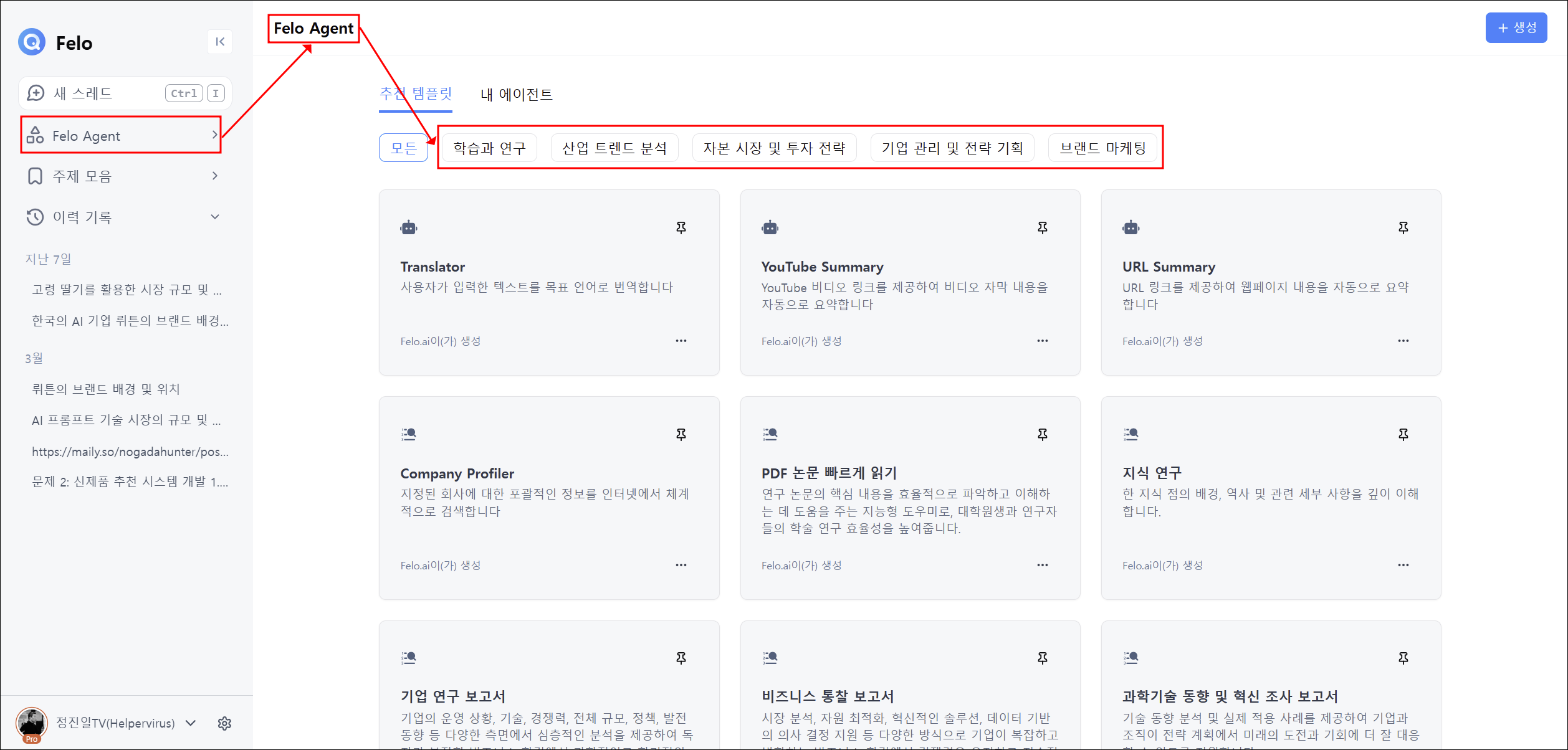The height and width of the screenshot is (750, 1568).
Task: Pin the YouTube Summary agent card
Action: point(1043,228)
